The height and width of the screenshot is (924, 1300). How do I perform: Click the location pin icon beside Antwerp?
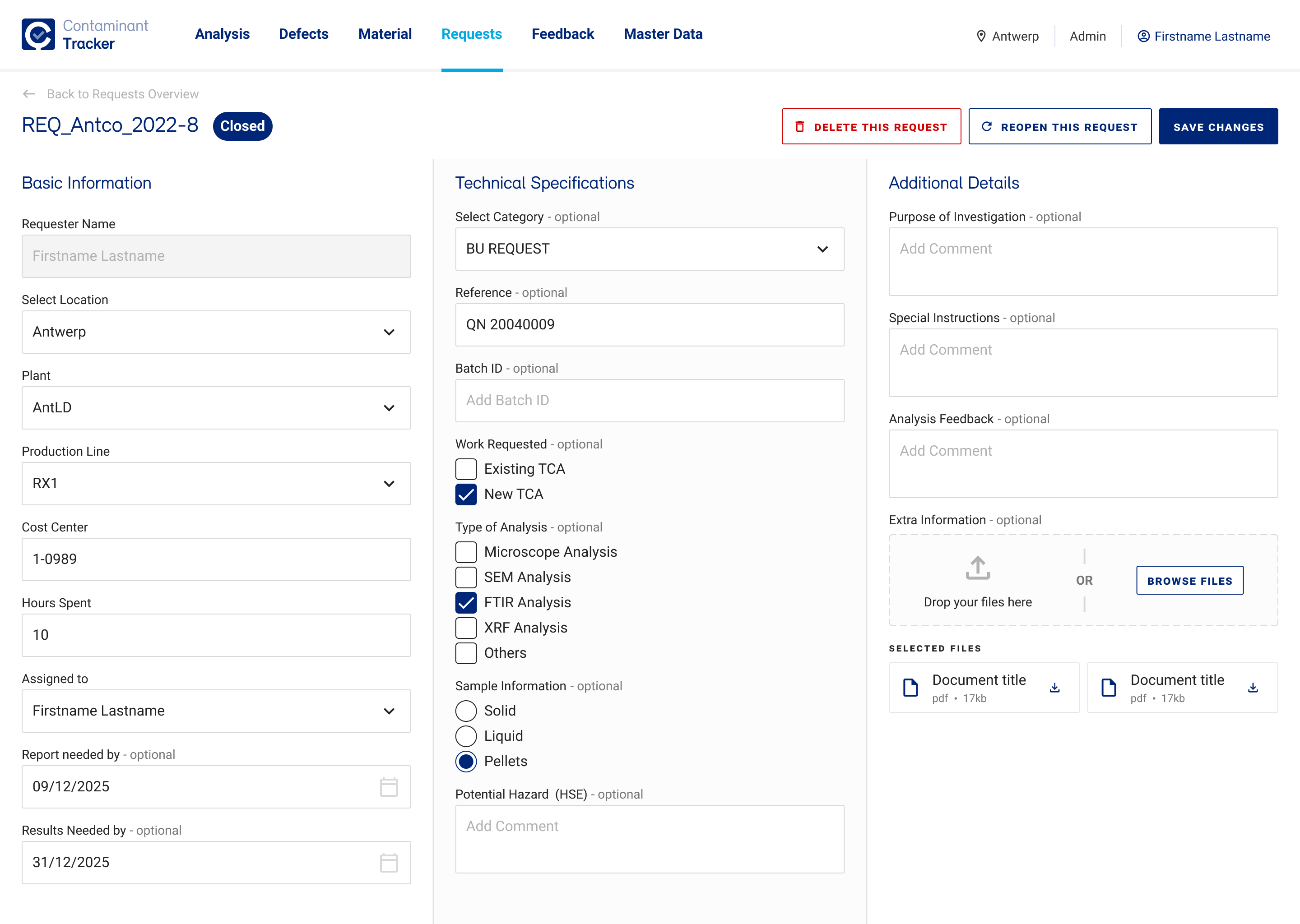point(981,37)
